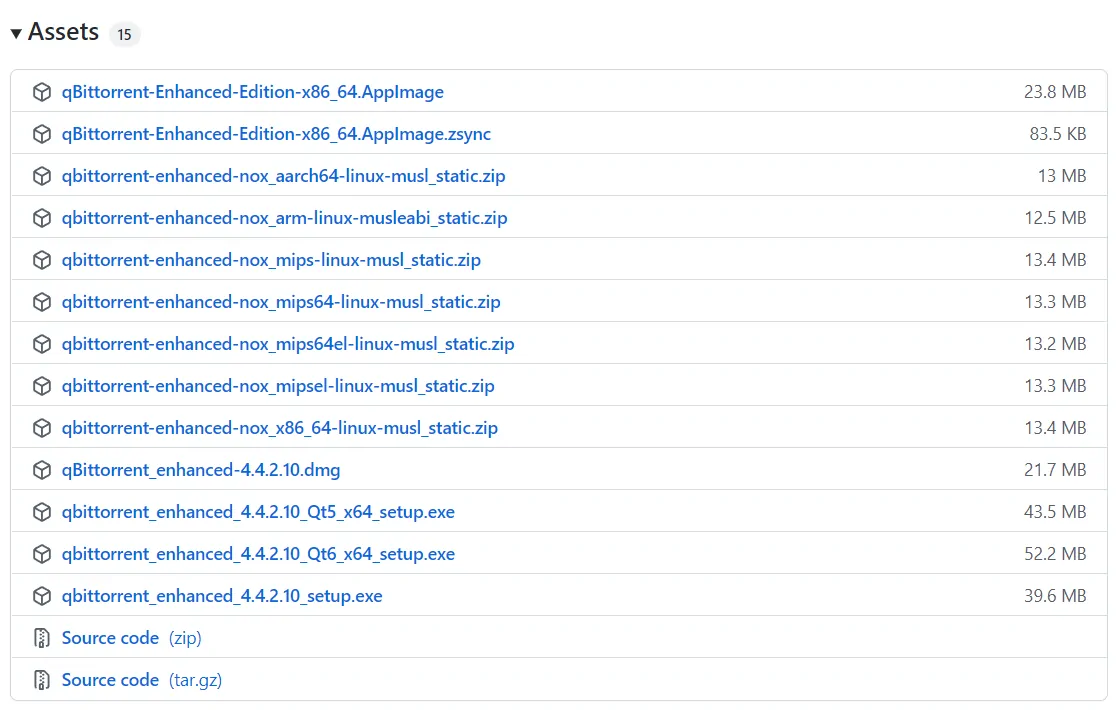The image size is (1119, 710).
Task: Click package icon beside mips64-linux-musl zip
Action: point(42,303)
